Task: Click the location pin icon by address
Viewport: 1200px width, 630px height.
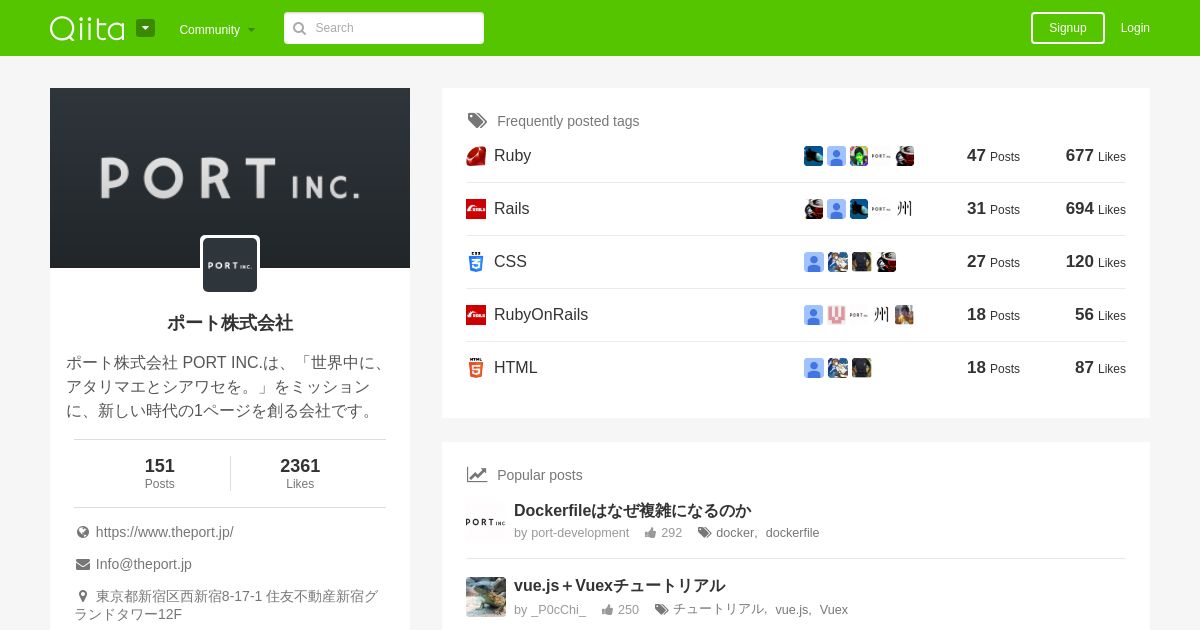Action: click(83, 596)
